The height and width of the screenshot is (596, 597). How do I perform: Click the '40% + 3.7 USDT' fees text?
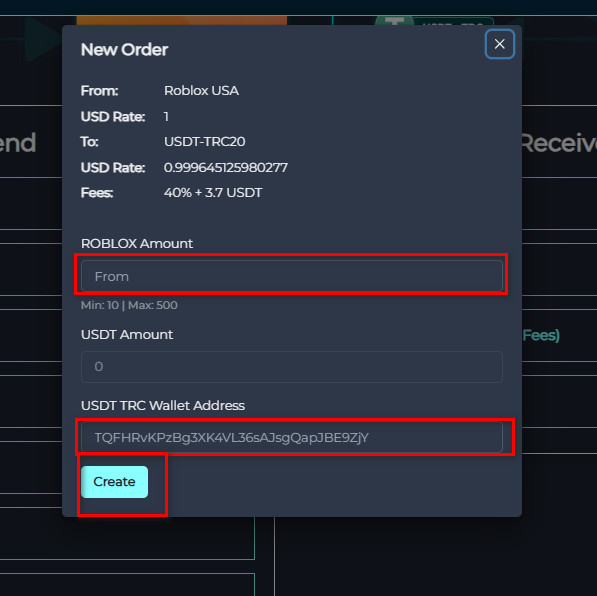tap(213, 193)
